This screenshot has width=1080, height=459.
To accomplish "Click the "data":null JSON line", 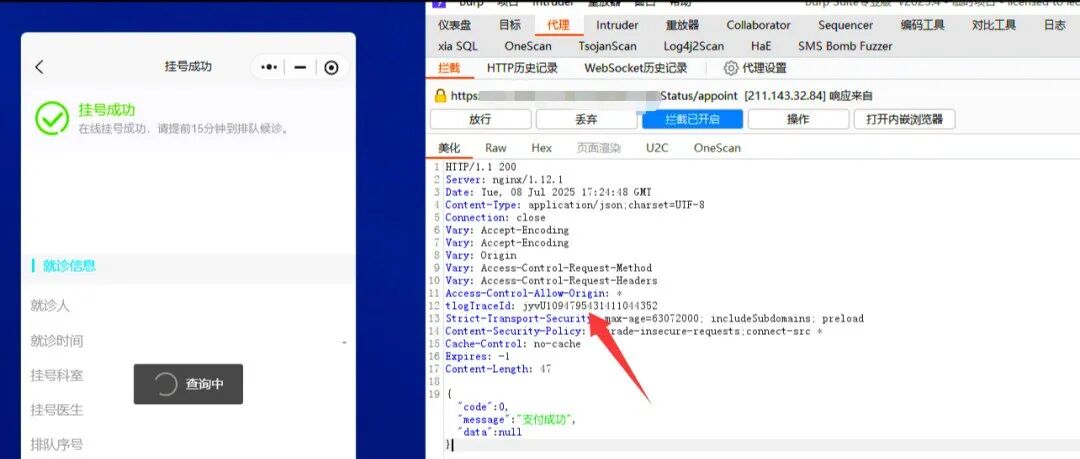I will tap(489, 432).
